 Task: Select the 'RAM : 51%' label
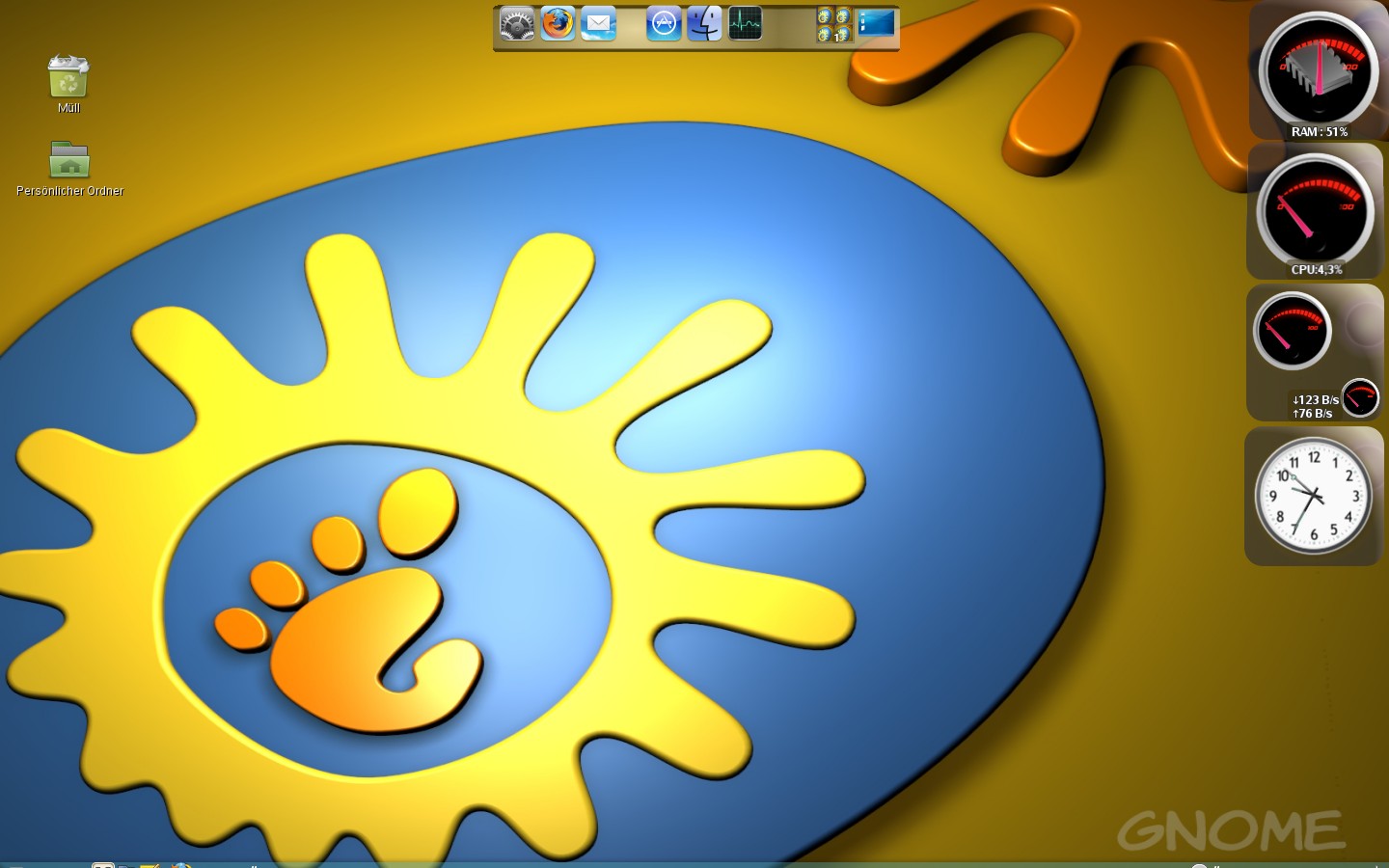(1320, 132)
